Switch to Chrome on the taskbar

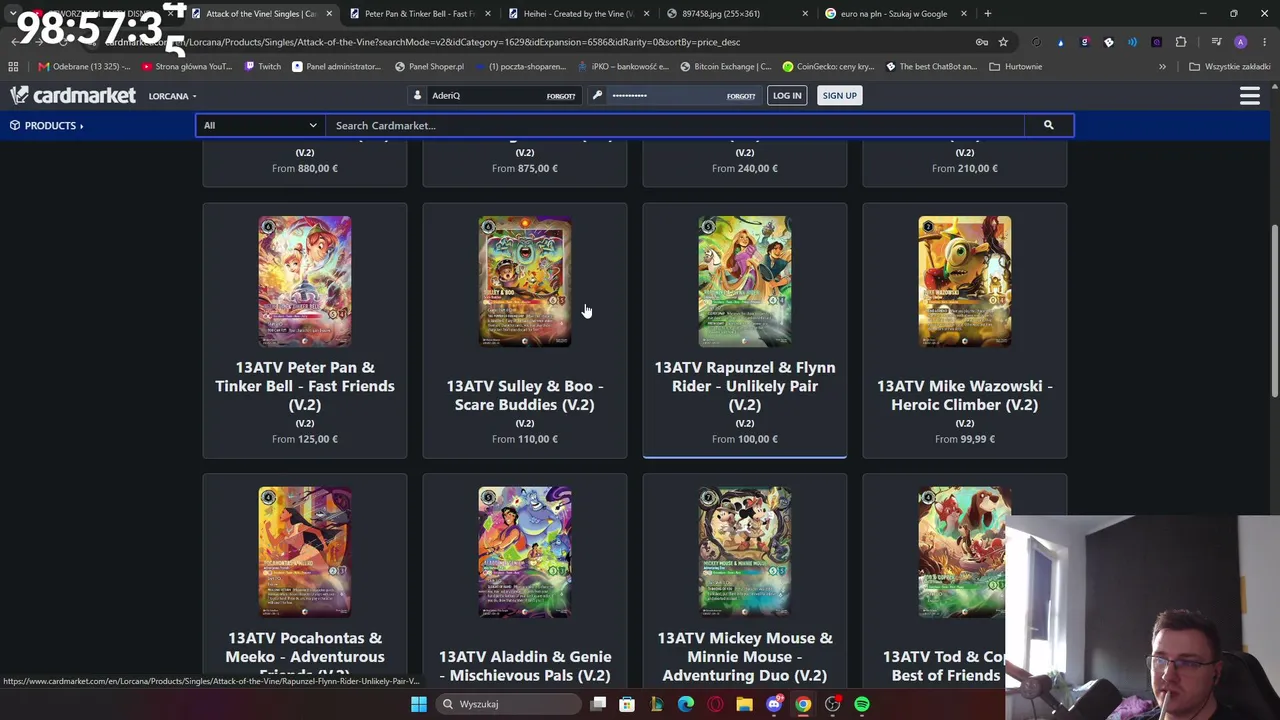[x=803, y=704]
